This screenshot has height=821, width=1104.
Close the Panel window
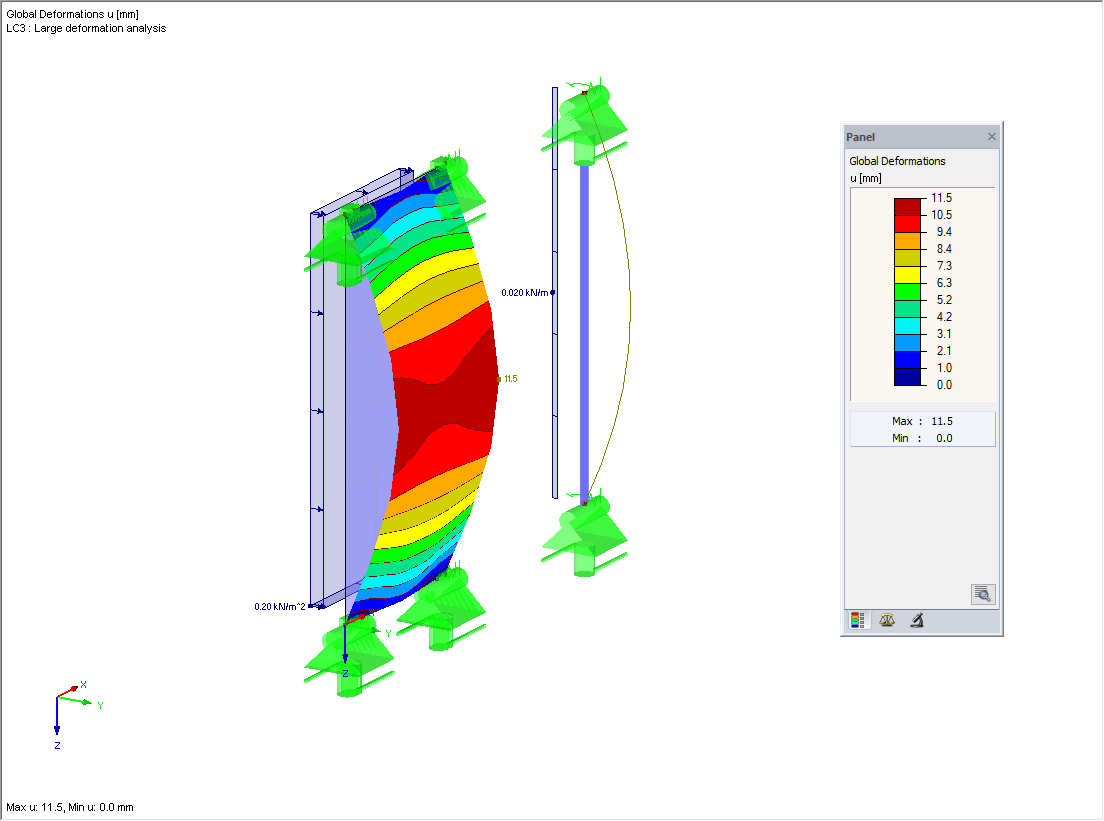point(991,137)
